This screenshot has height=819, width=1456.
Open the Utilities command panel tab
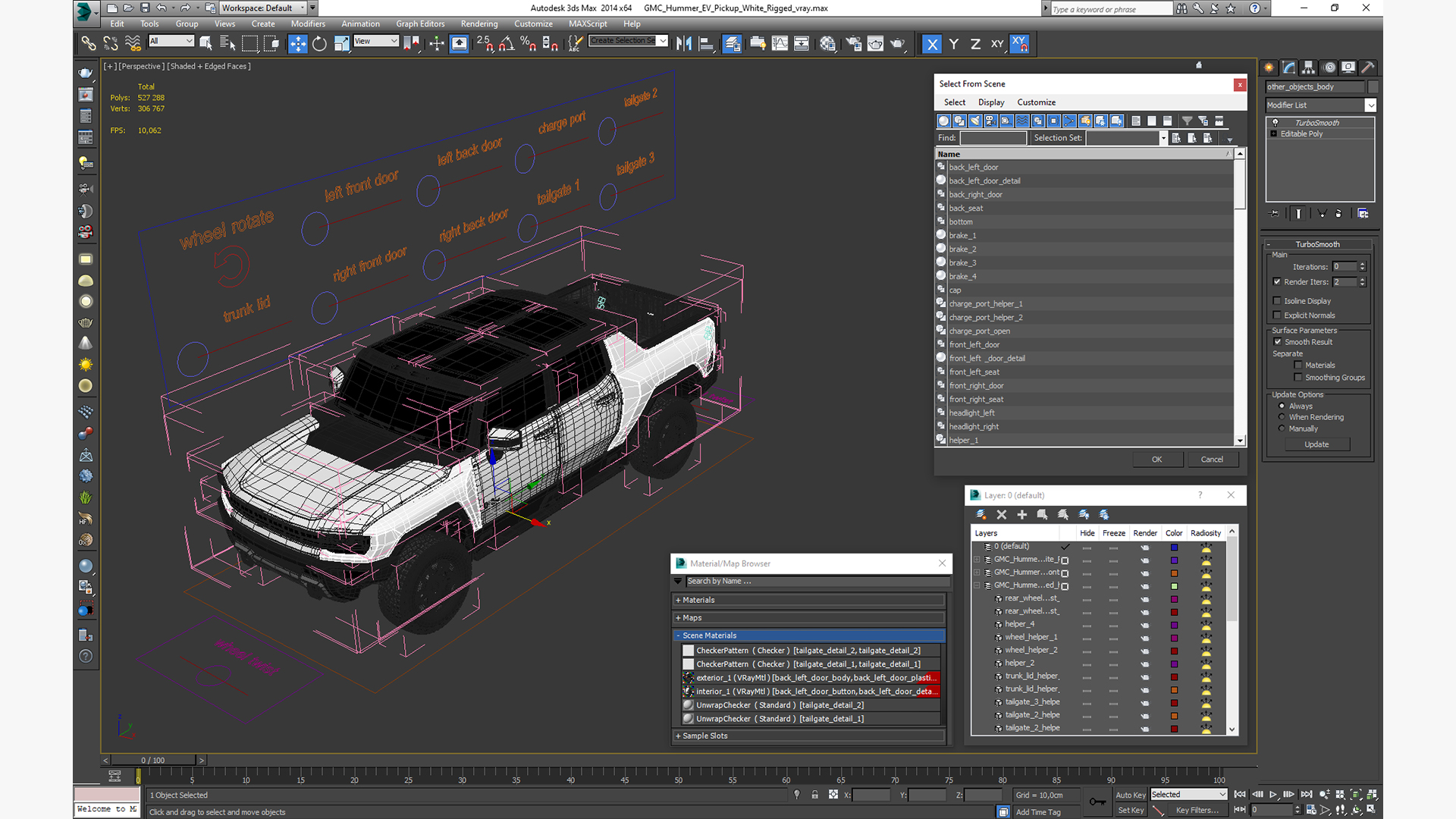coord(1368,67)
